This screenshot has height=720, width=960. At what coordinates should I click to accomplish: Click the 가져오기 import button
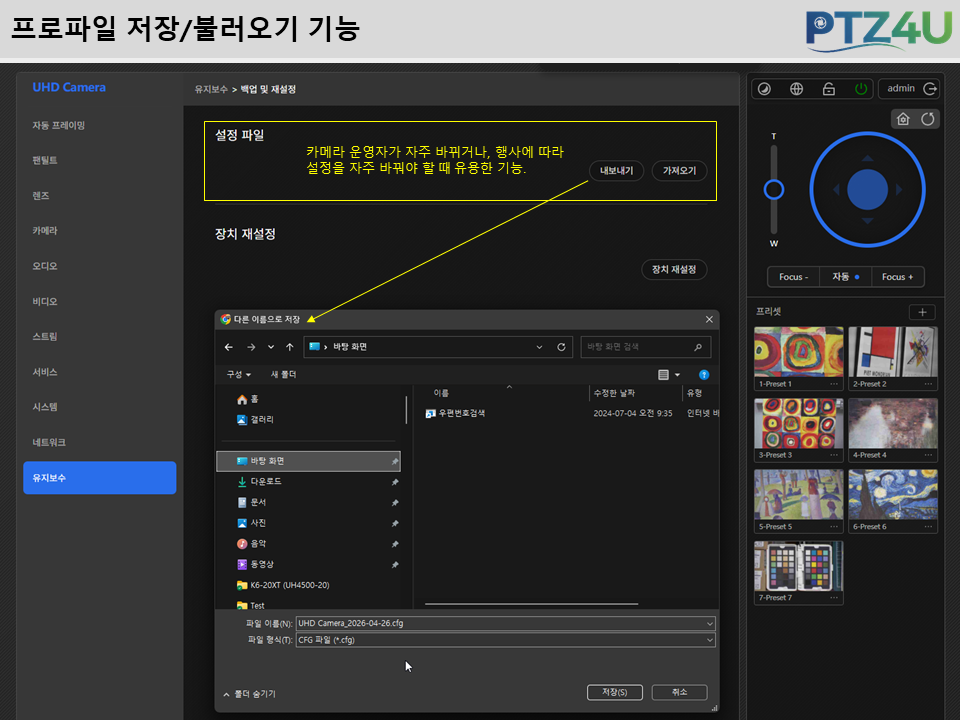click(x=680, y=171)
